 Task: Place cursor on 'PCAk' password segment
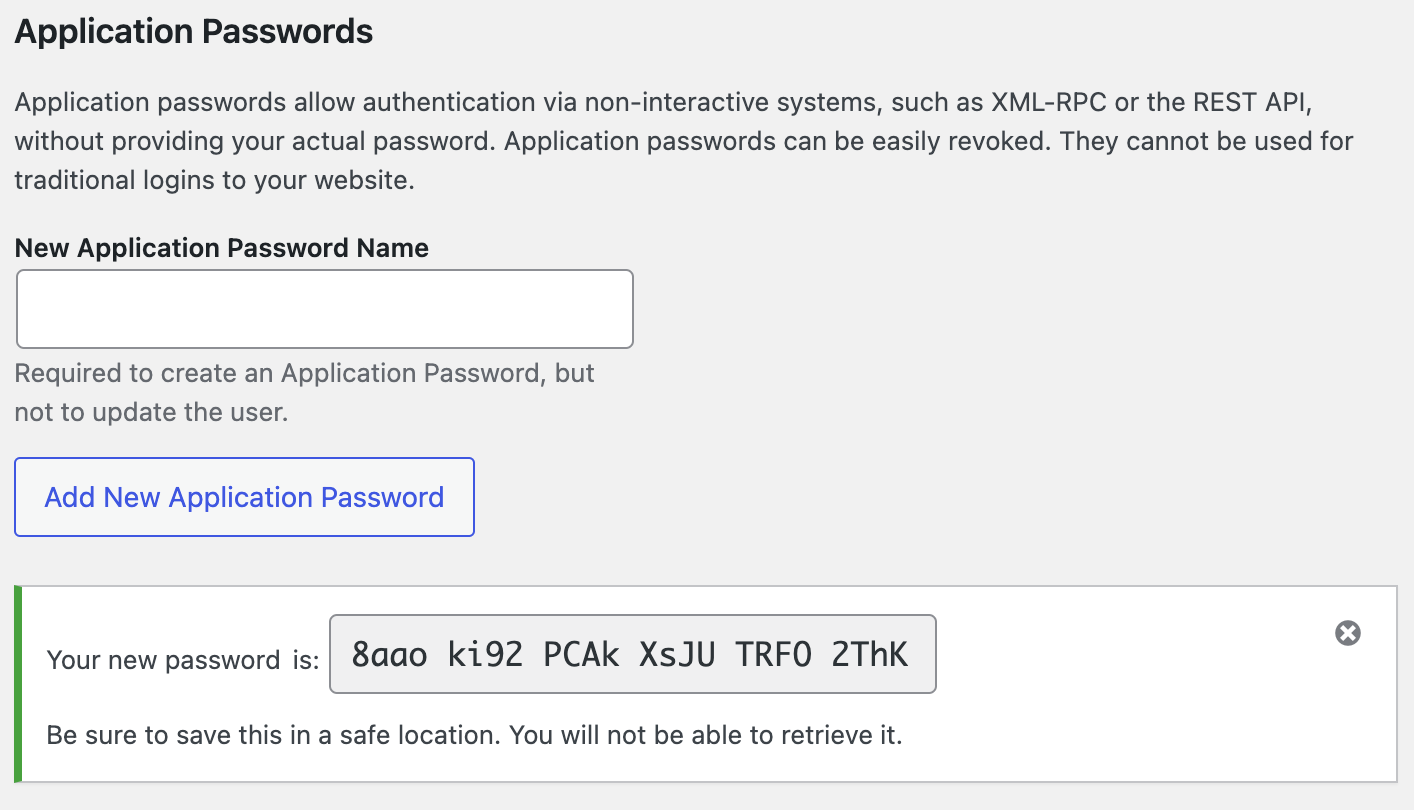pos(582,654)
